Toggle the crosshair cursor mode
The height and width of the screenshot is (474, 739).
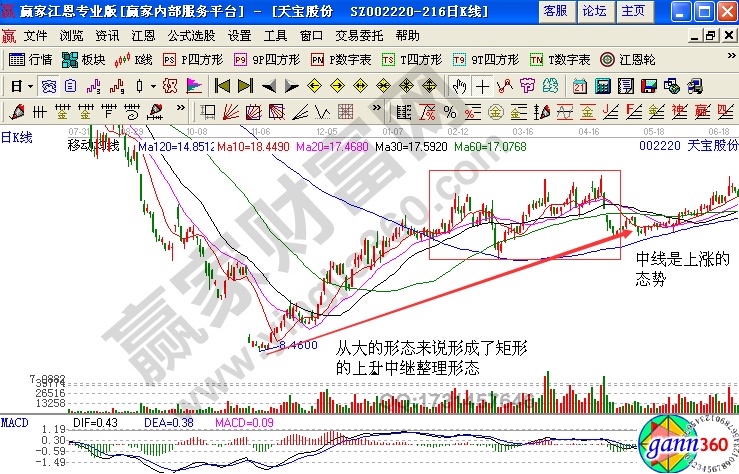coord(483,85)
